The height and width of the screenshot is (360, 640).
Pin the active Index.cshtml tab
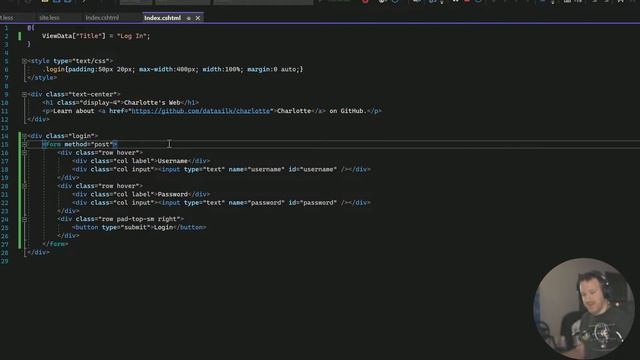[x=189, y=18]
